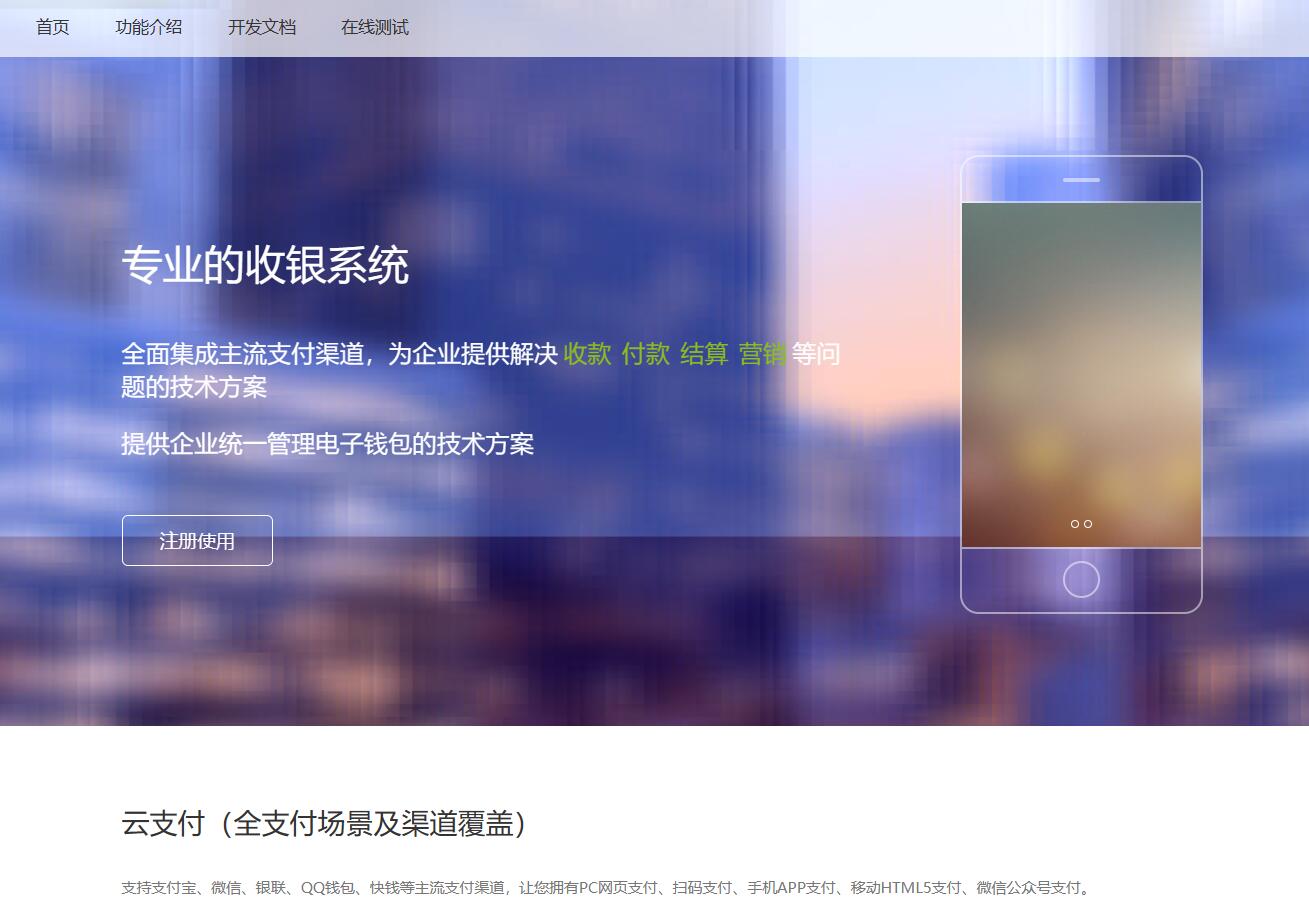
Task: Click the green 付款 keyword
Action: 645,354
